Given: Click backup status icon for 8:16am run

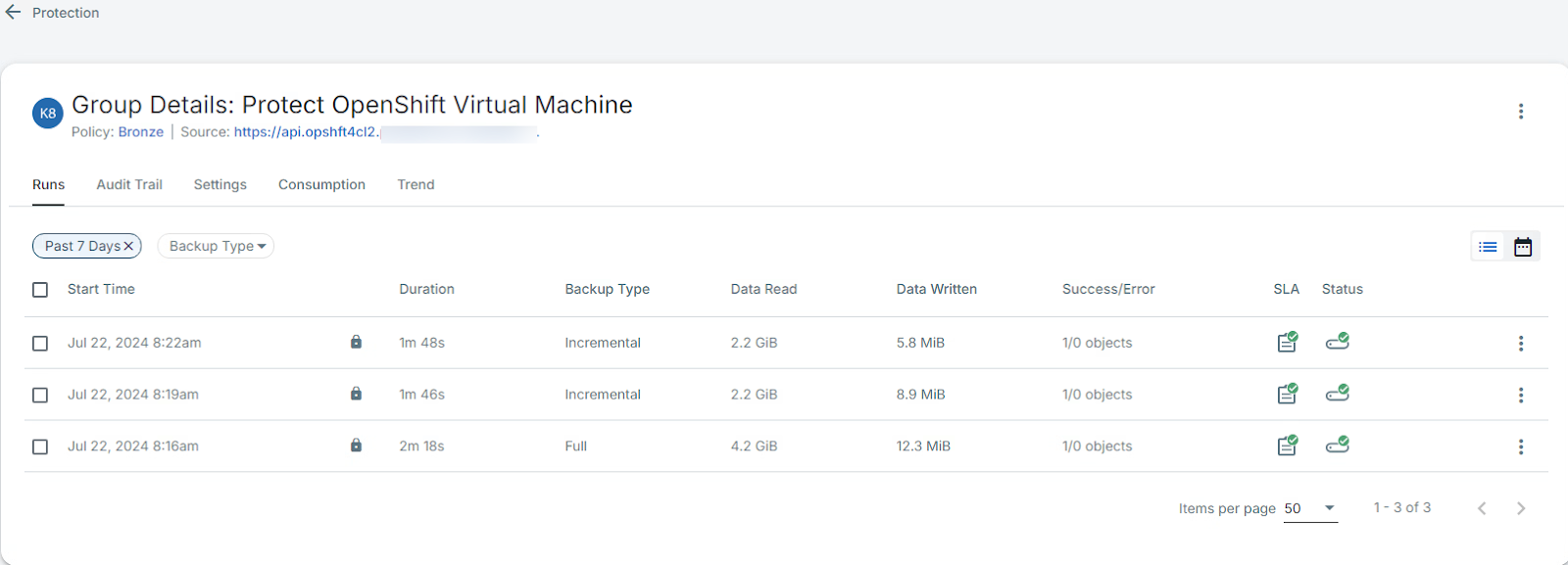Looking at the screenshot, I should [1337, 446].
